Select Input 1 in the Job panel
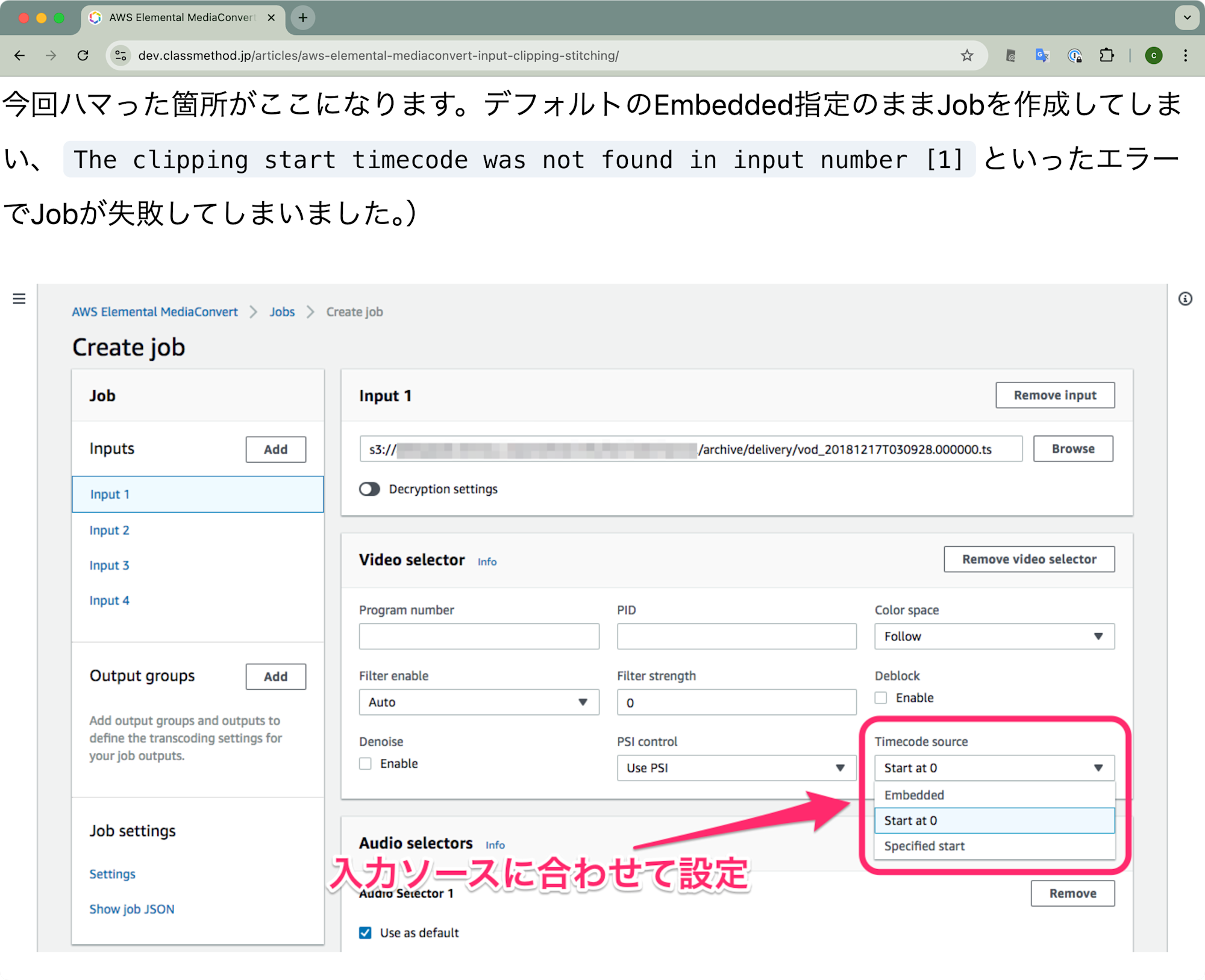This screenshot has width=1205, height=980. pos(198,494)
